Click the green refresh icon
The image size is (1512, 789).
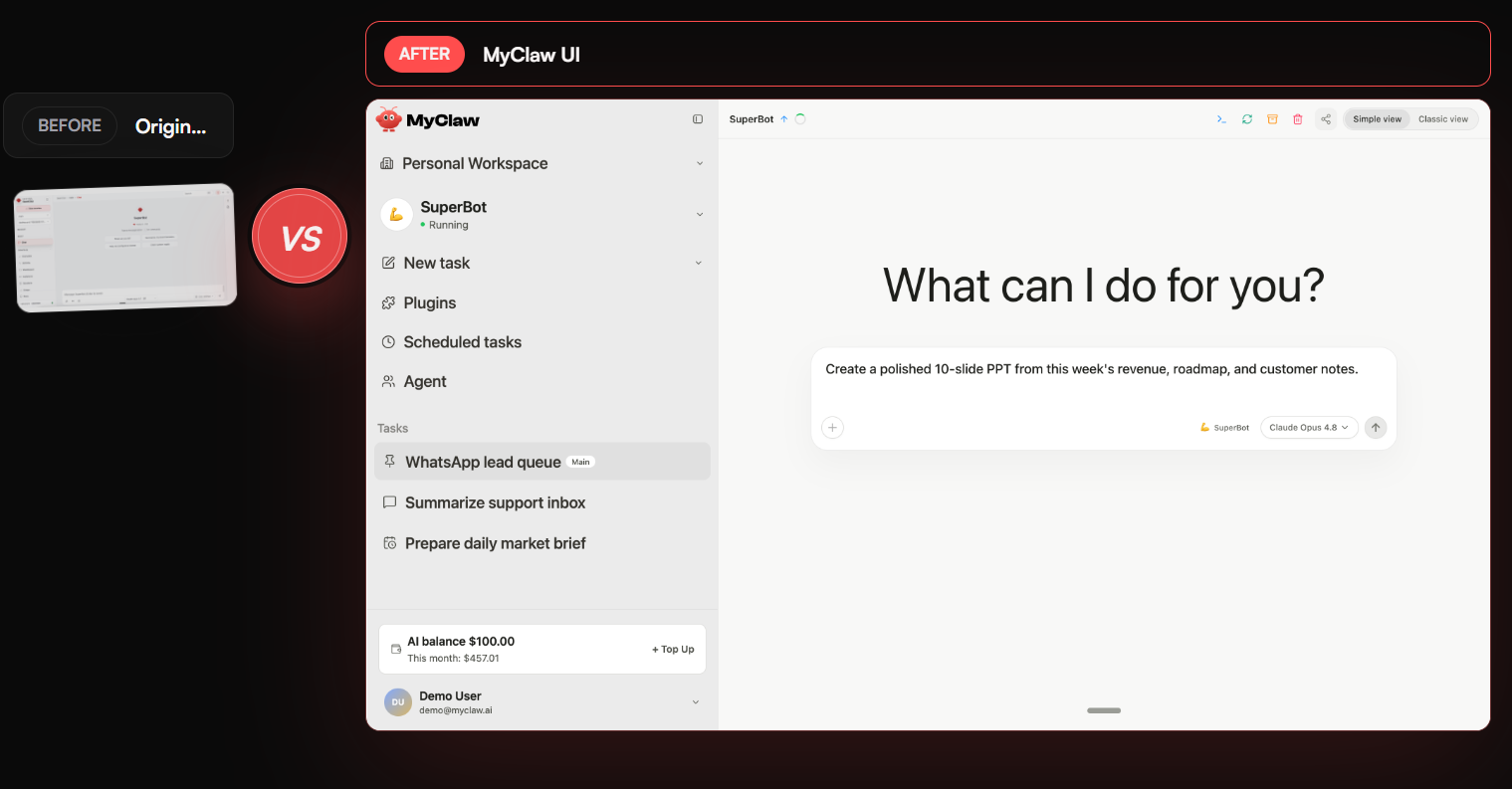coord(1247,119)
